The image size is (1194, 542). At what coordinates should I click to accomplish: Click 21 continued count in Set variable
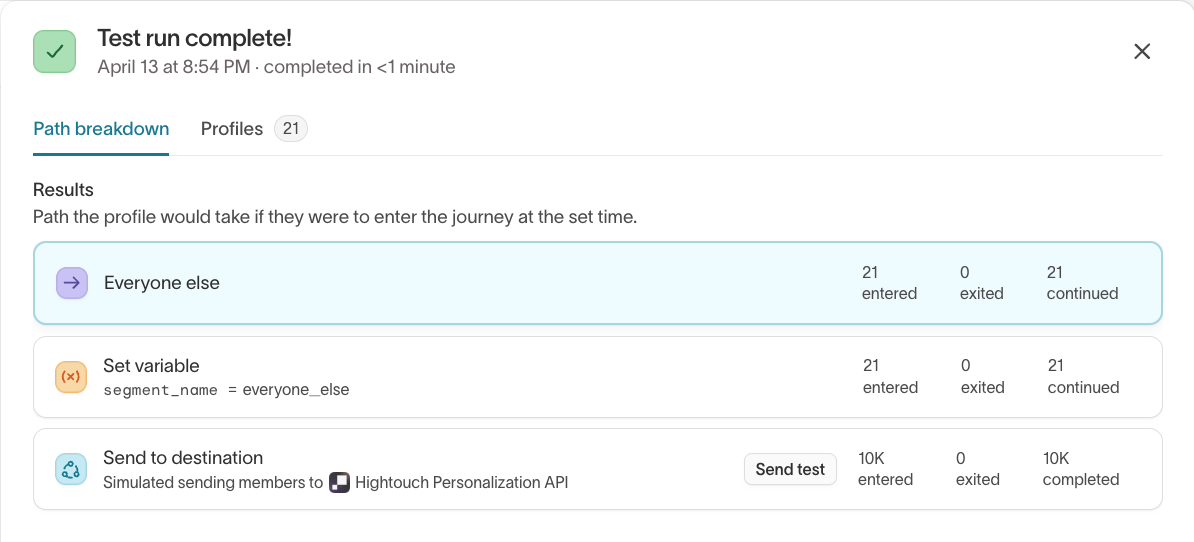[x=1083, y=376]
